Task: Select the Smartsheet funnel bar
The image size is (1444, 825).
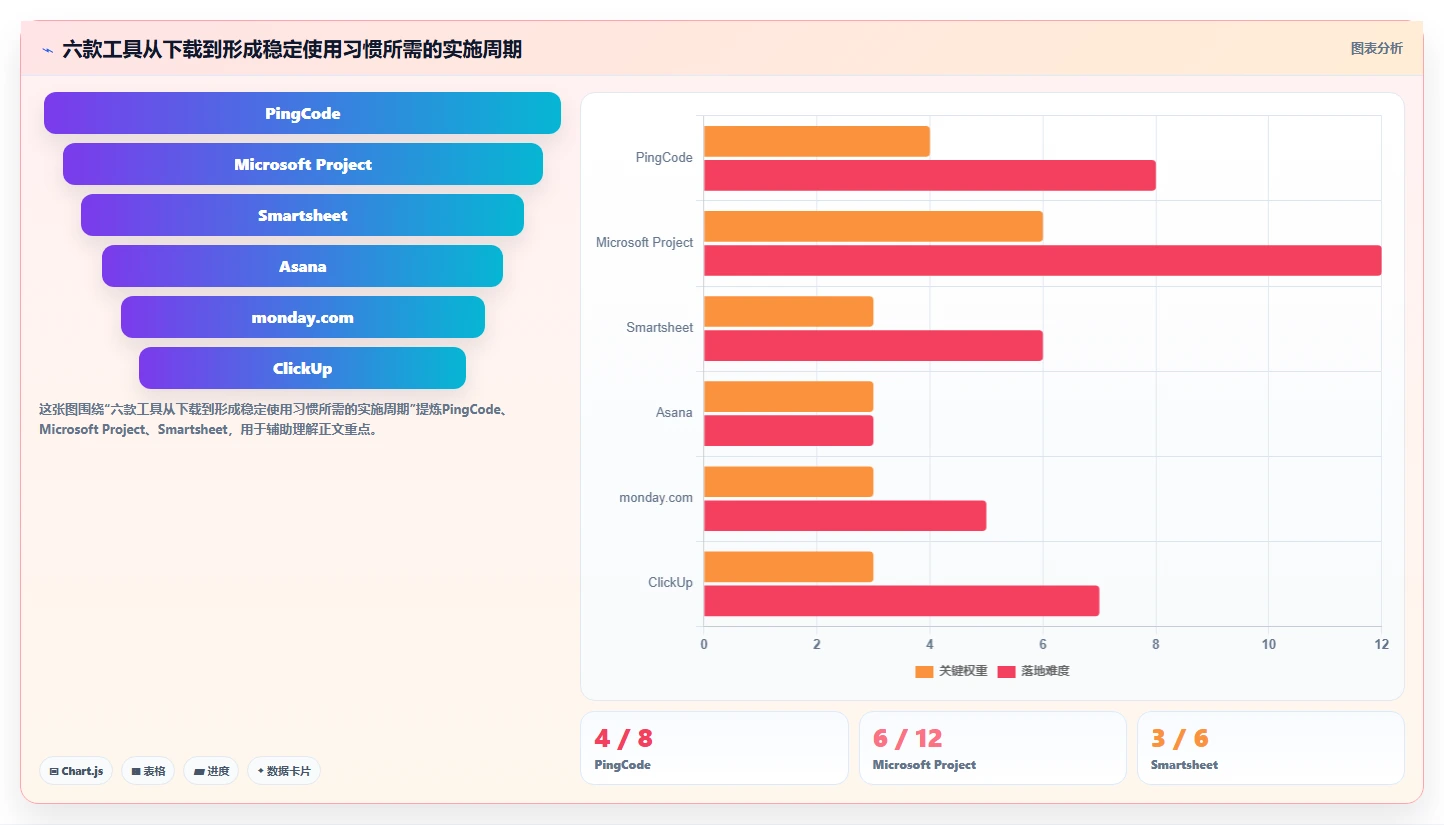Action: 302,215
